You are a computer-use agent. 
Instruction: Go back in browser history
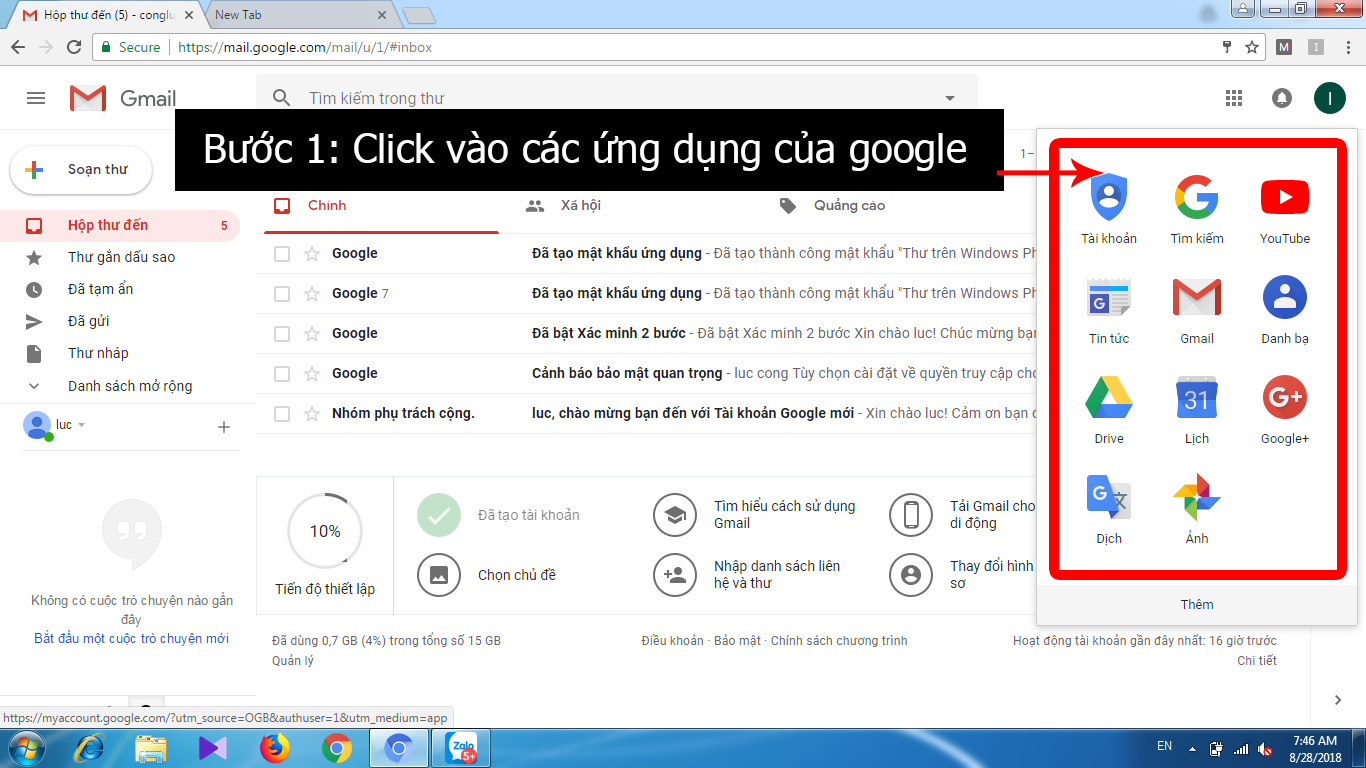point(18,47)
